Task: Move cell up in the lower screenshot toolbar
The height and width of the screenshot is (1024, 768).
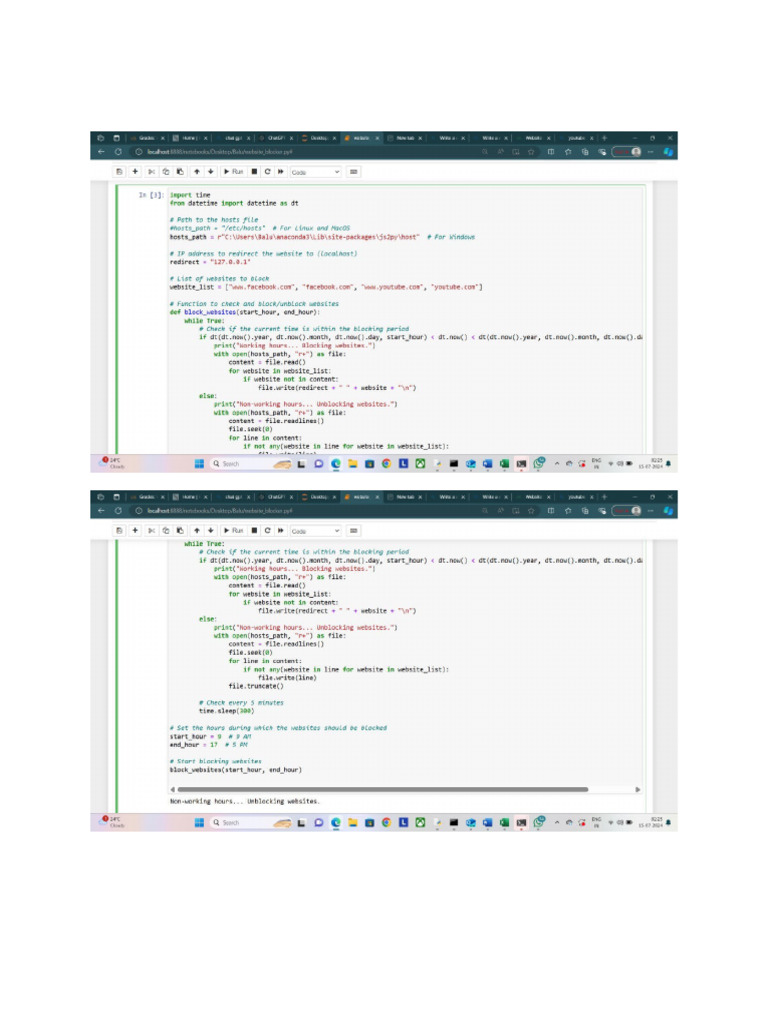Action: click(197, 531)
